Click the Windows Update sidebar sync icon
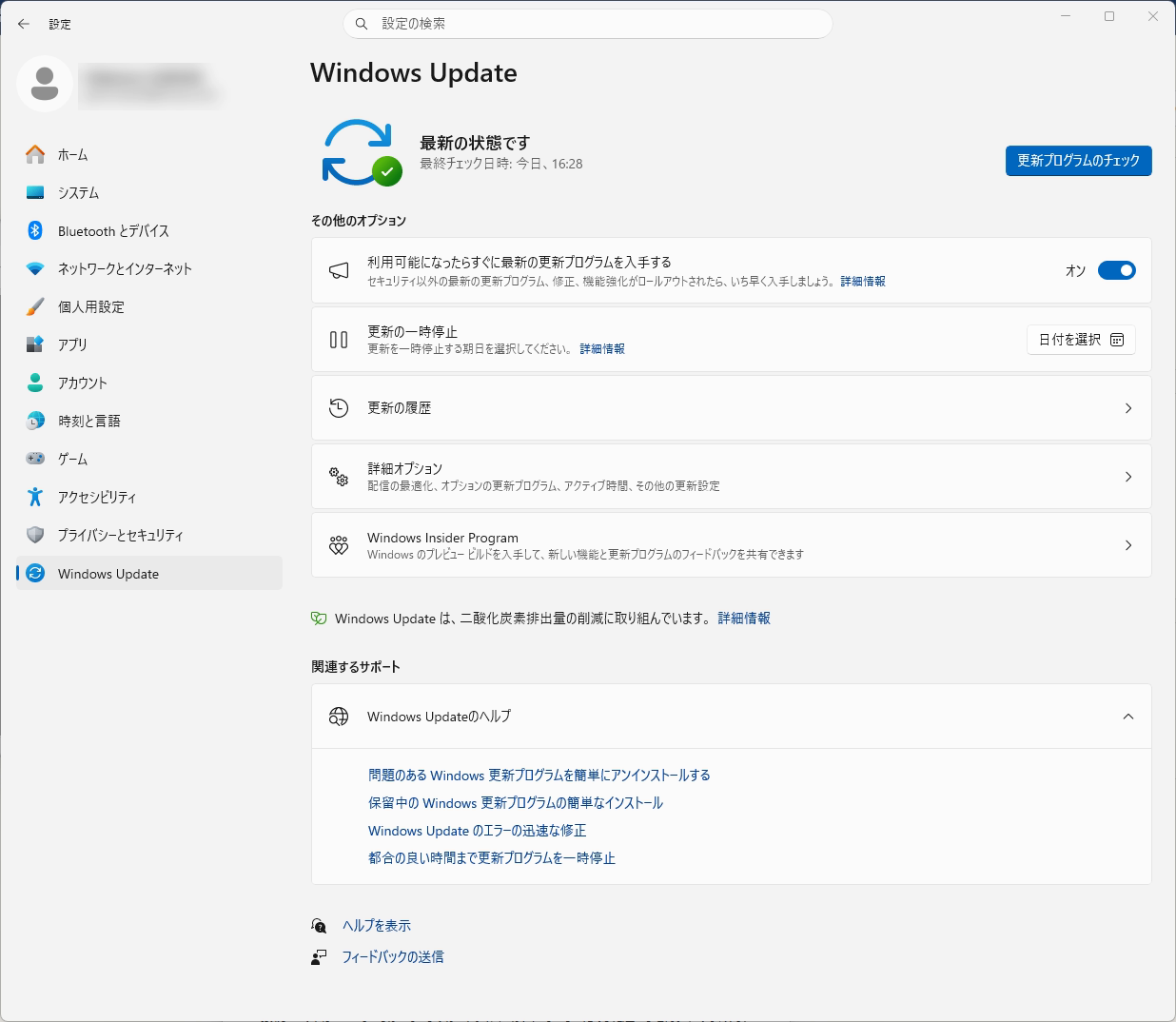The width and height of the screenshot is (1176, 1022). [x=35, y=573]
